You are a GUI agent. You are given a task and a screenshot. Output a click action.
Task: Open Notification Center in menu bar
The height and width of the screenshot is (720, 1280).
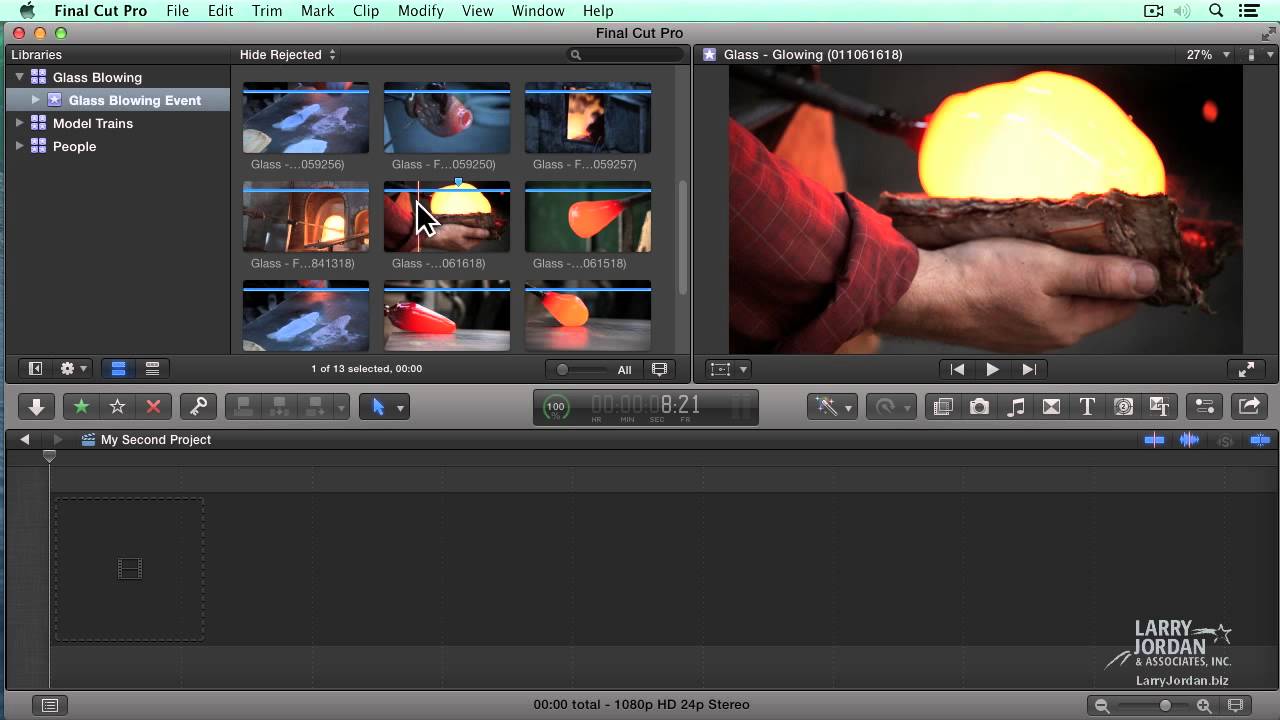click(x=1248, y=11)
